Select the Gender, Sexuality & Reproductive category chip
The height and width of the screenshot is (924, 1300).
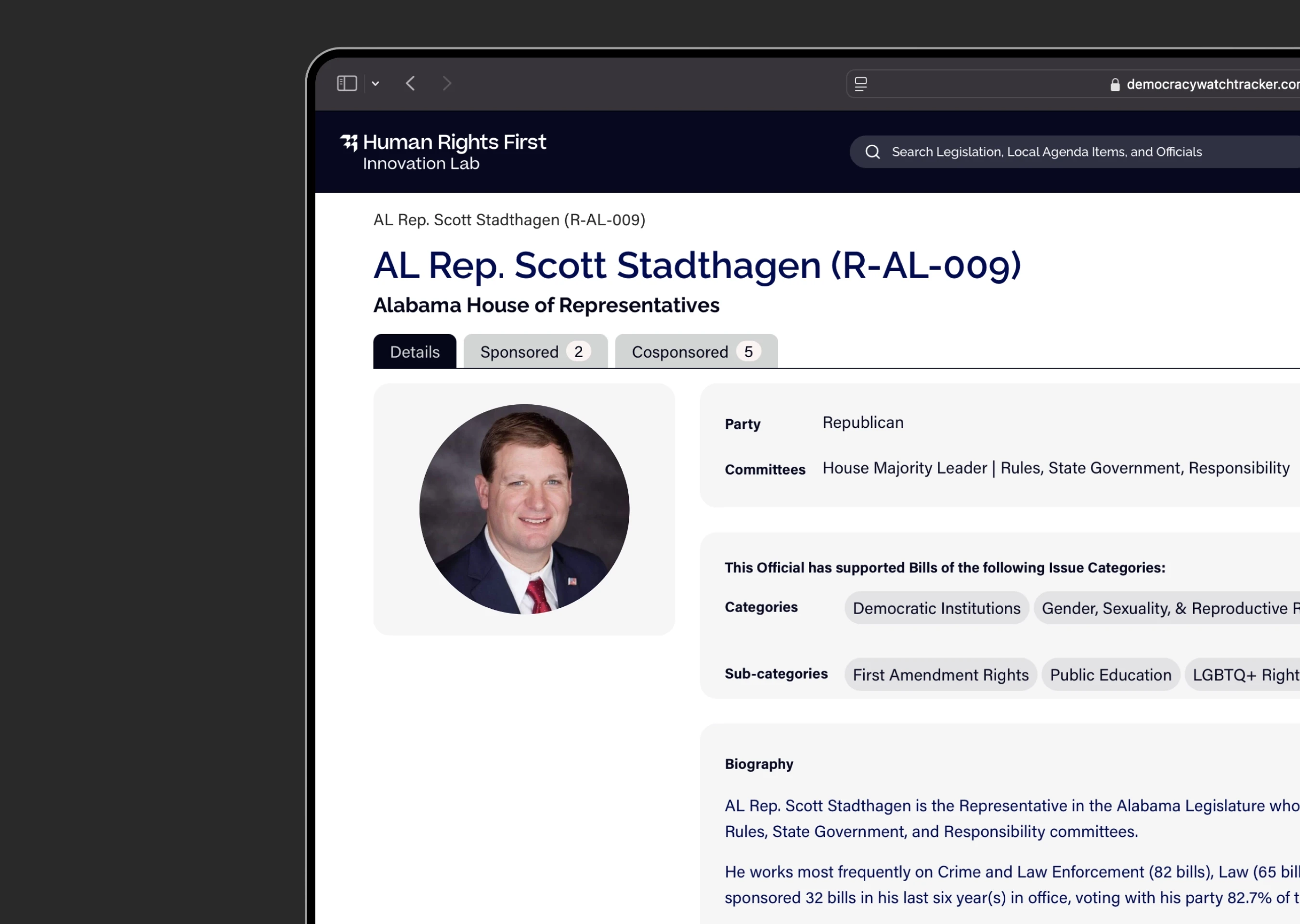click(1167, 608)
